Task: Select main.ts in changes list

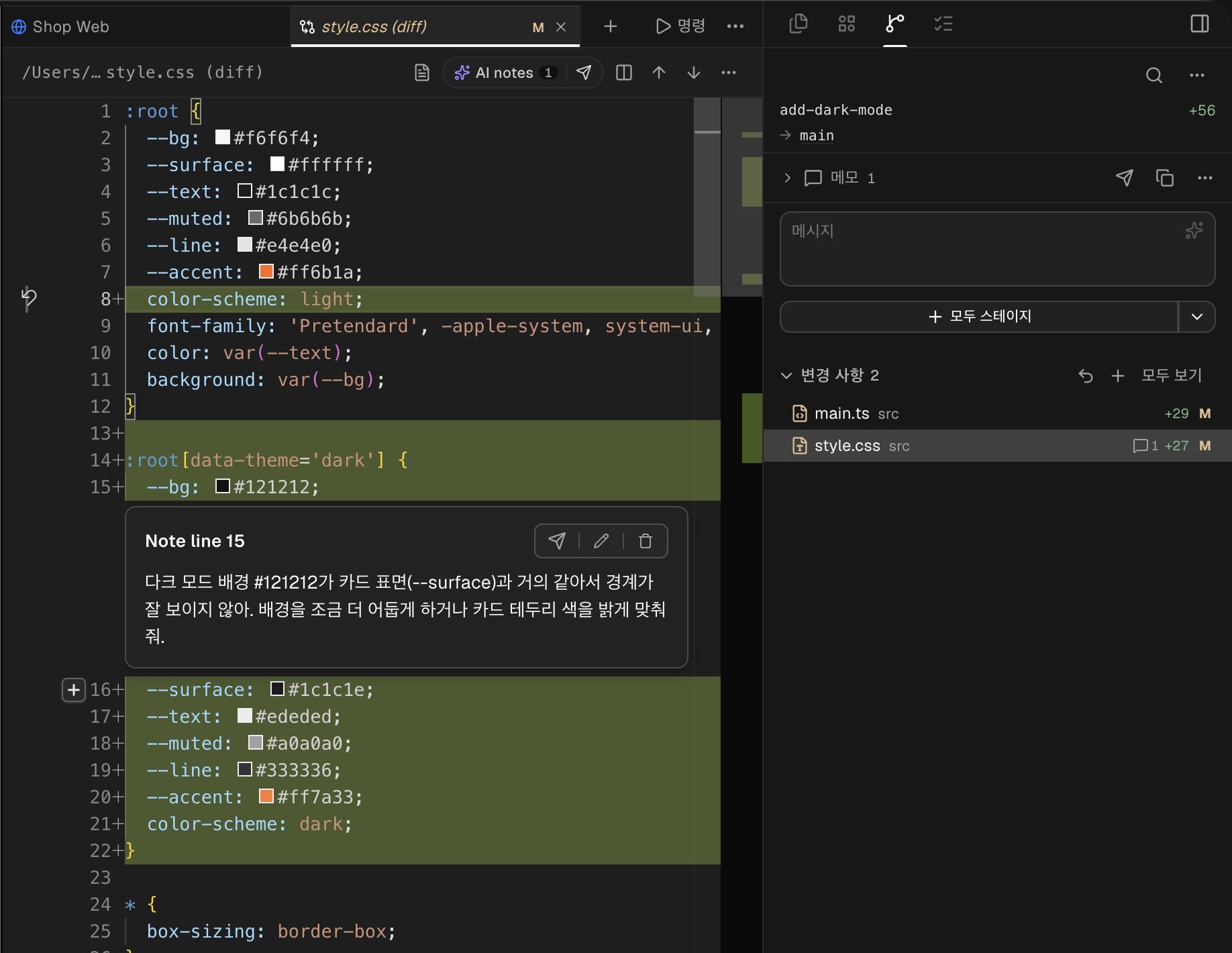Action: click(997, 413)
